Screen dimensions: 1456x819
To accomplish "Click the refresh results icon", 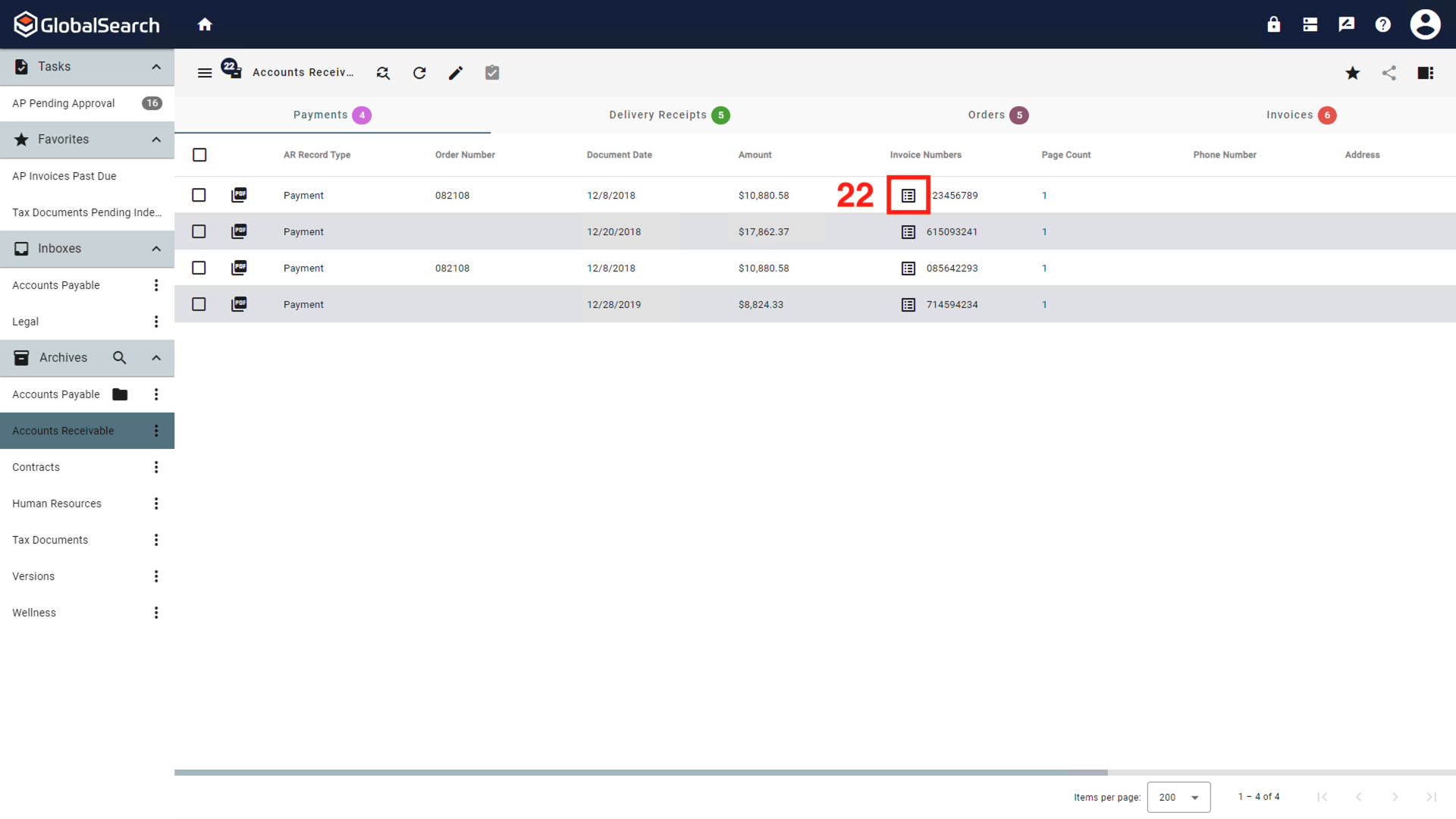I will coord(419,73).
